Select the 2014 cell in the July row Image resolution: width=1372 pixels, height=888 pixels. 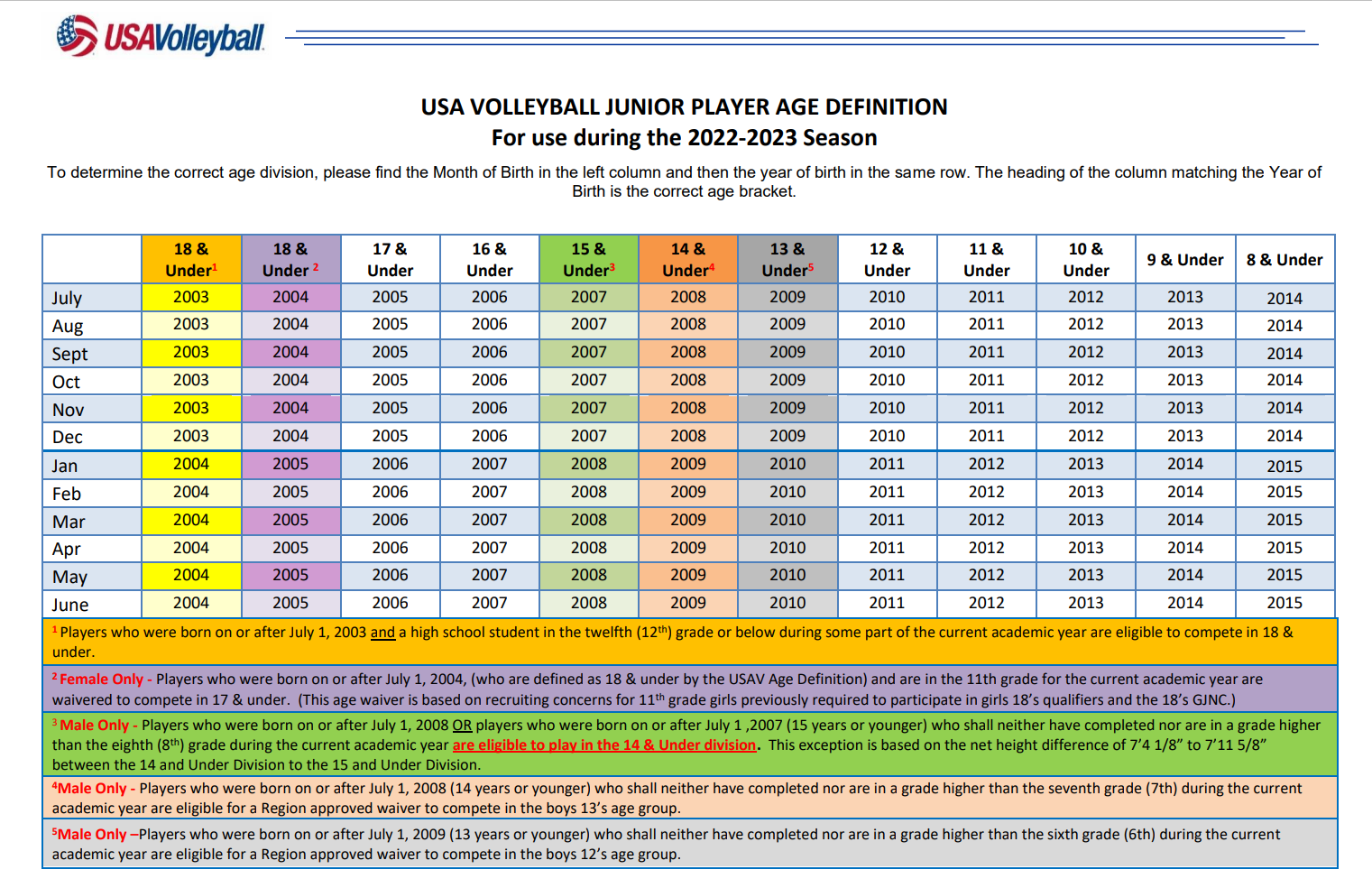[1285, 298]
